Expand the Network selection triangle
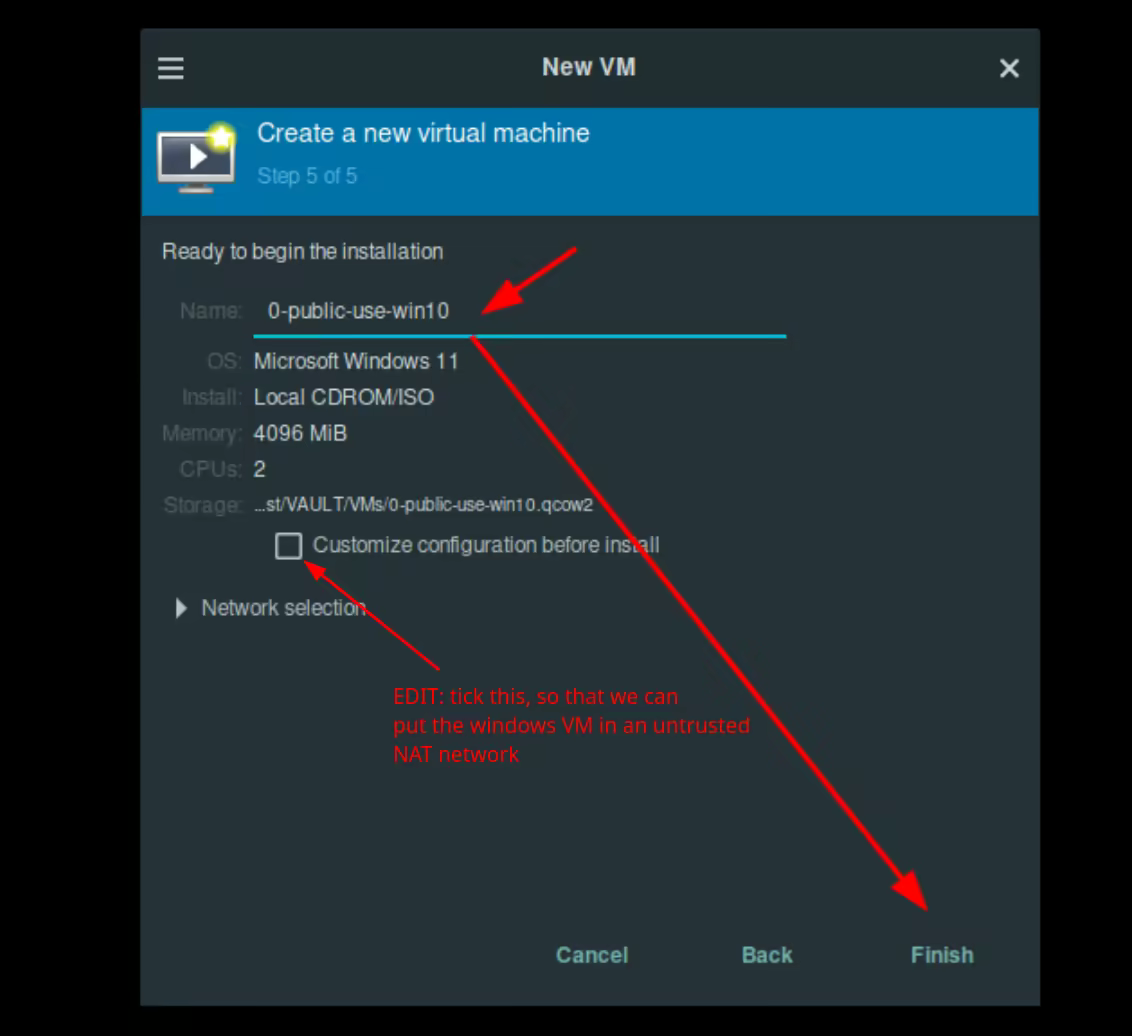 pyautogui.click(x=181, y=608)
